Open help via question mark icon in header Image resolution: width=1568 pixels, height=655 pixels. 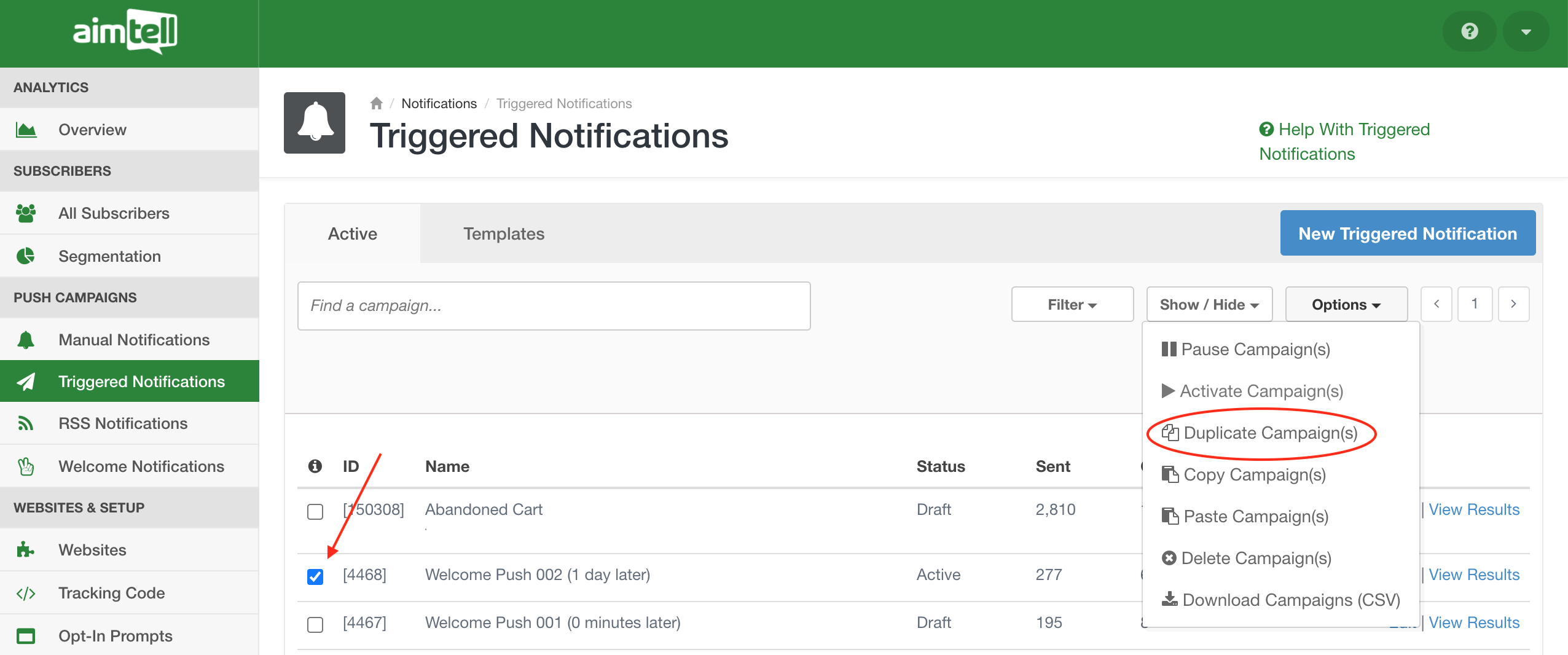coord(1469,31)
